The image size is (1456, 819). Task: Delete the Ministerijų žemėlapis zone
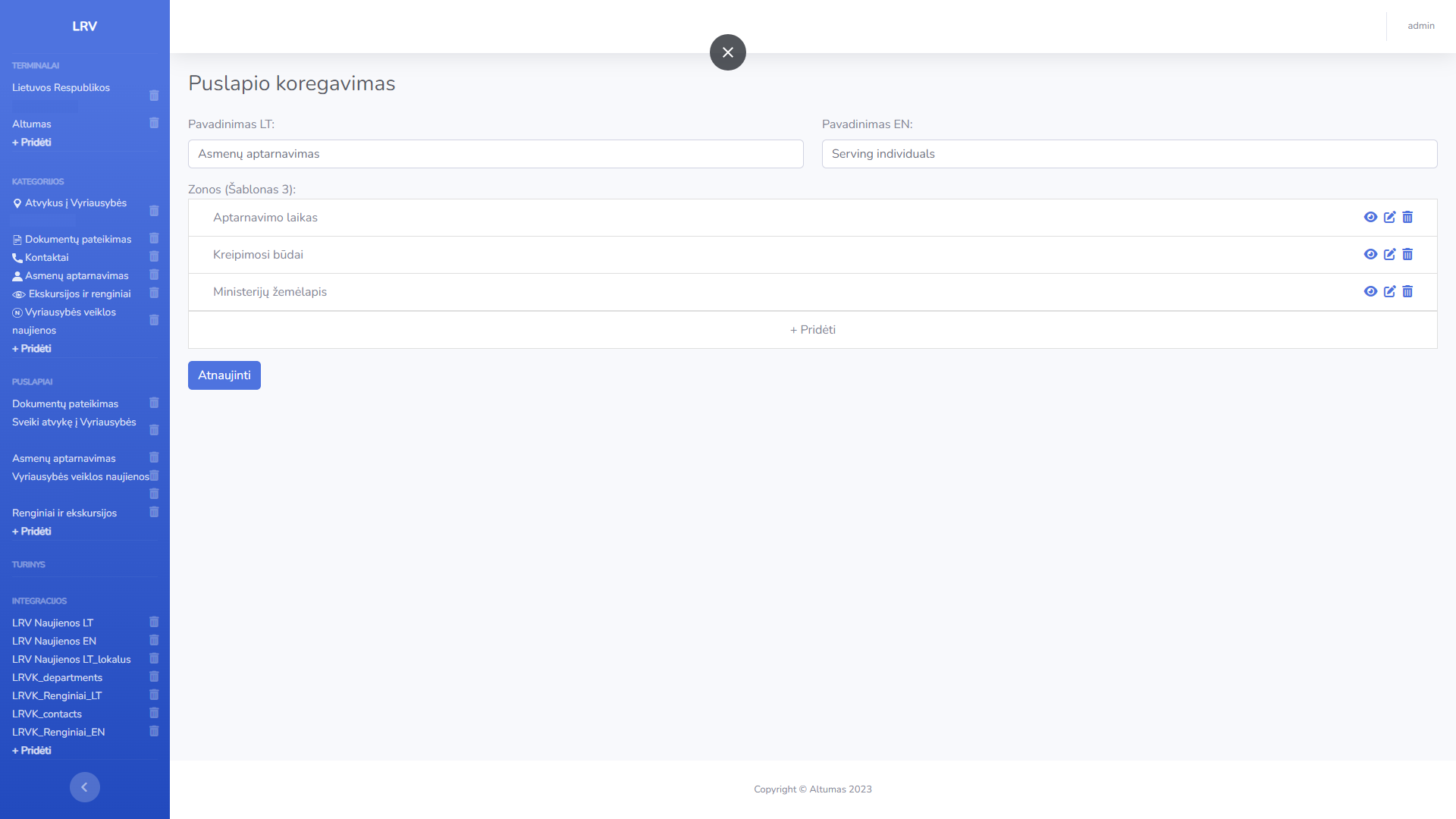[x=1407, y=292]
